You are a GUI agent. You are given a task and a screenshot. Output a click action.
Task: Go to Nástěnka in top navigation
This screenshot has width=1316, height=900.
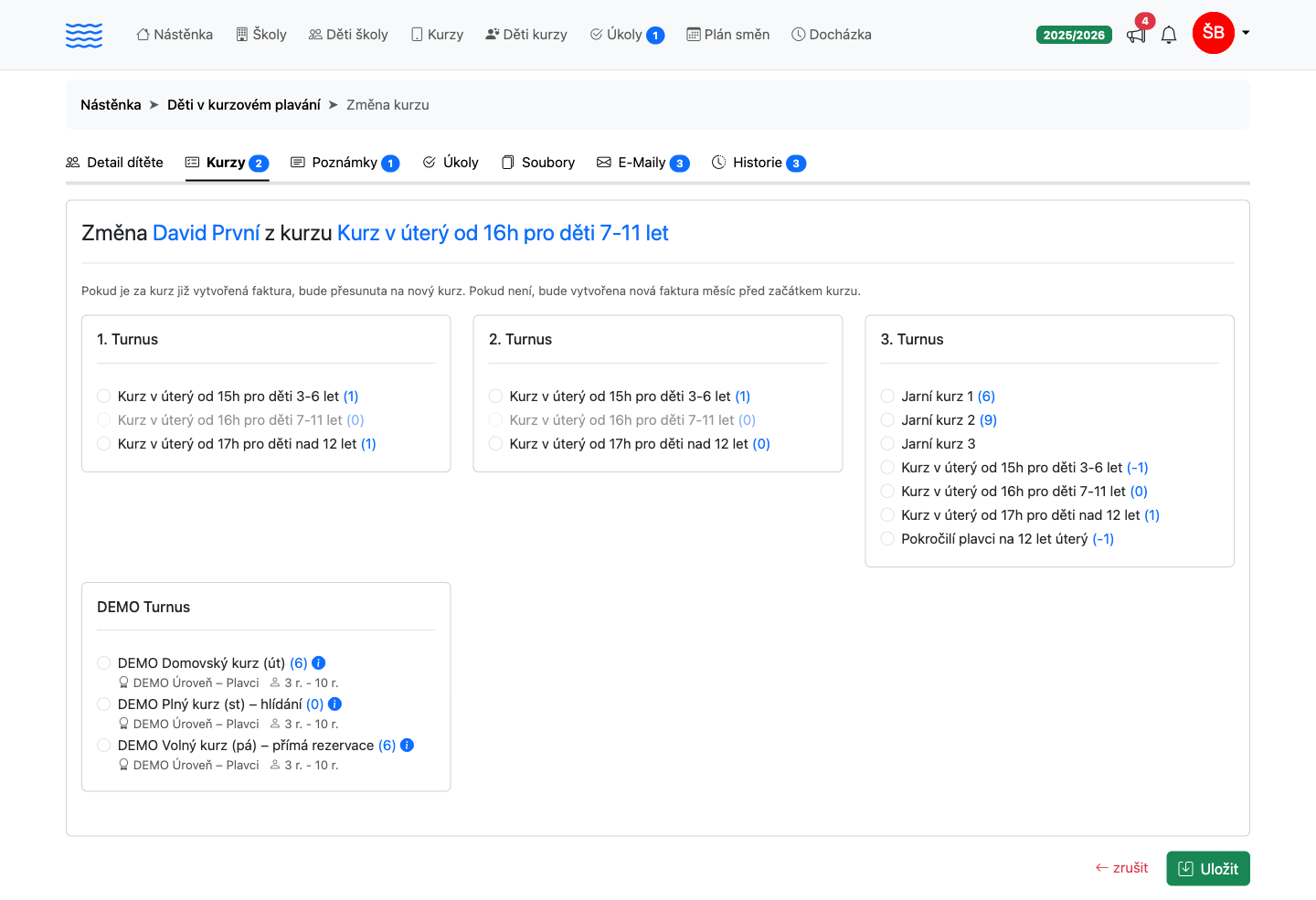(x=175, y=35)
